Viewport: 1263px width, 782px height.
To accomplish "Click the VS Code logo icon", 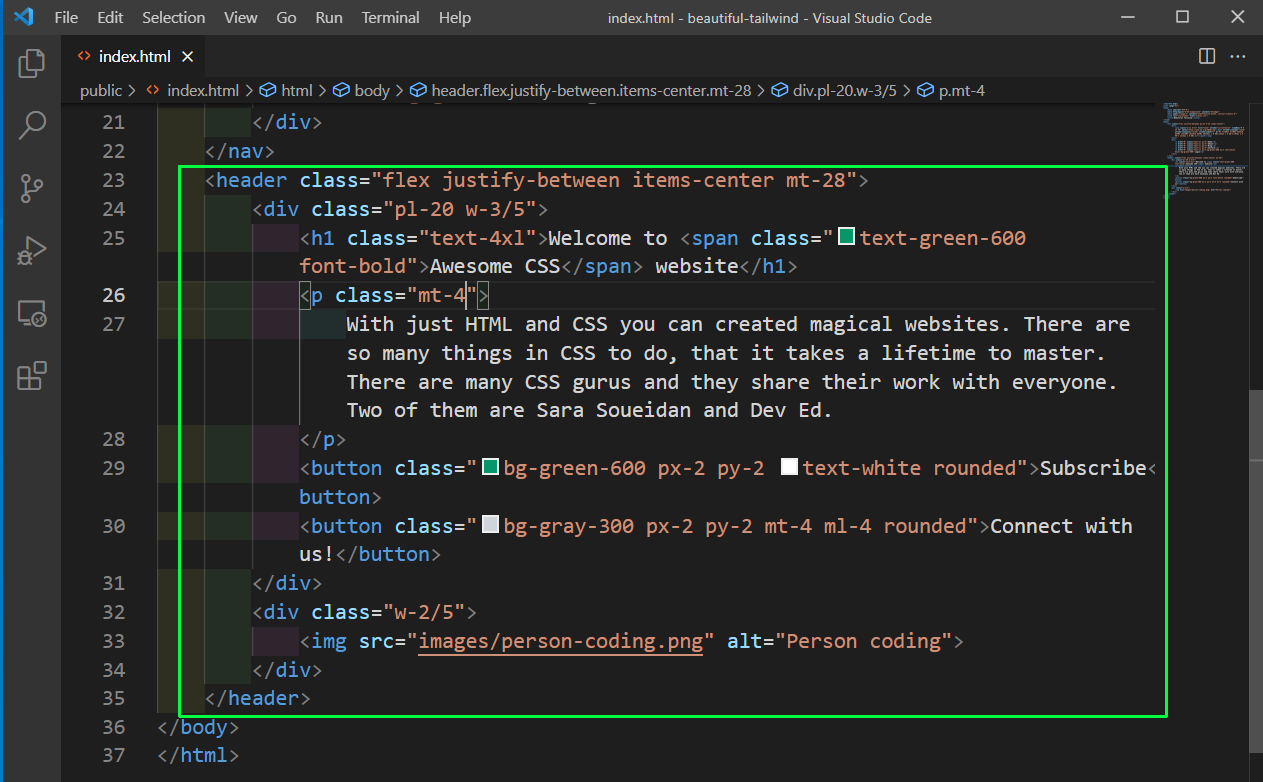I will [24, 18].
